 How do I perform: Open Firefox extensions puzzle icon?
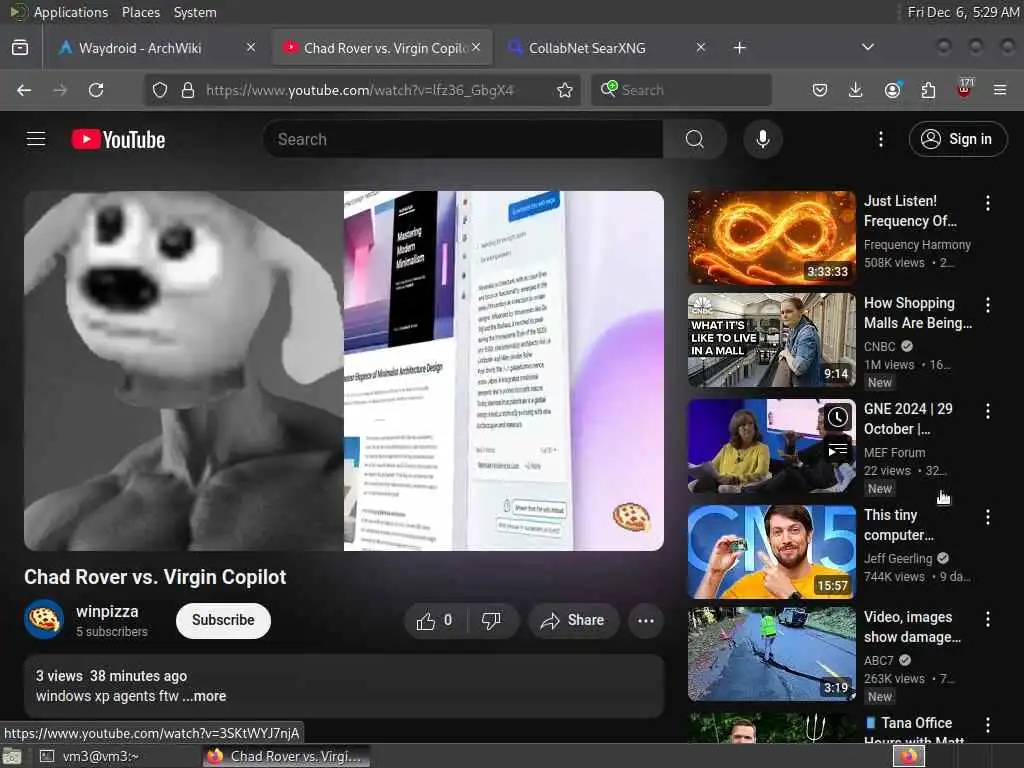pos(928,90)
